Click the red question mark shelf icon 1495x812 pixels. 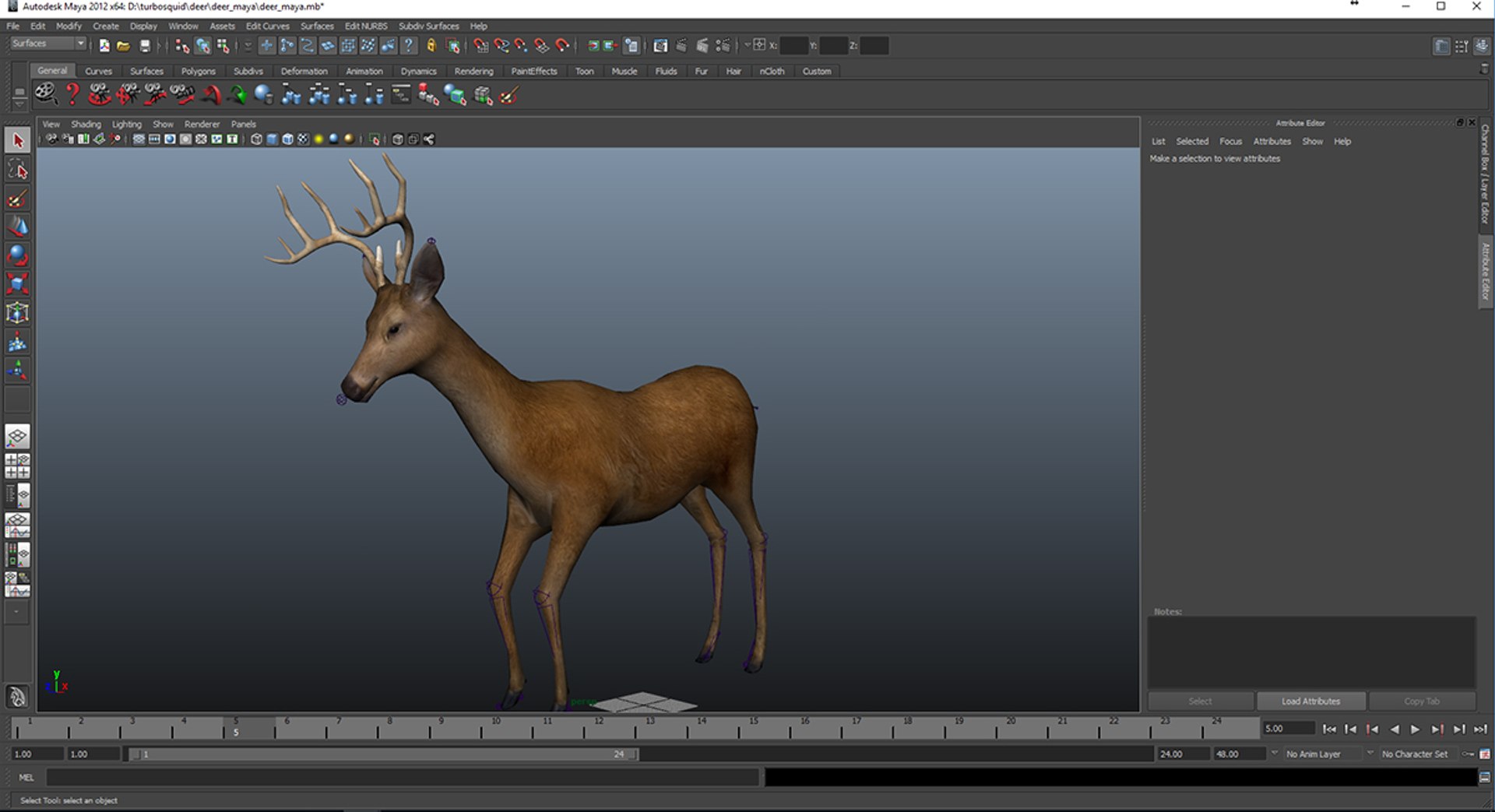point(72,95)
